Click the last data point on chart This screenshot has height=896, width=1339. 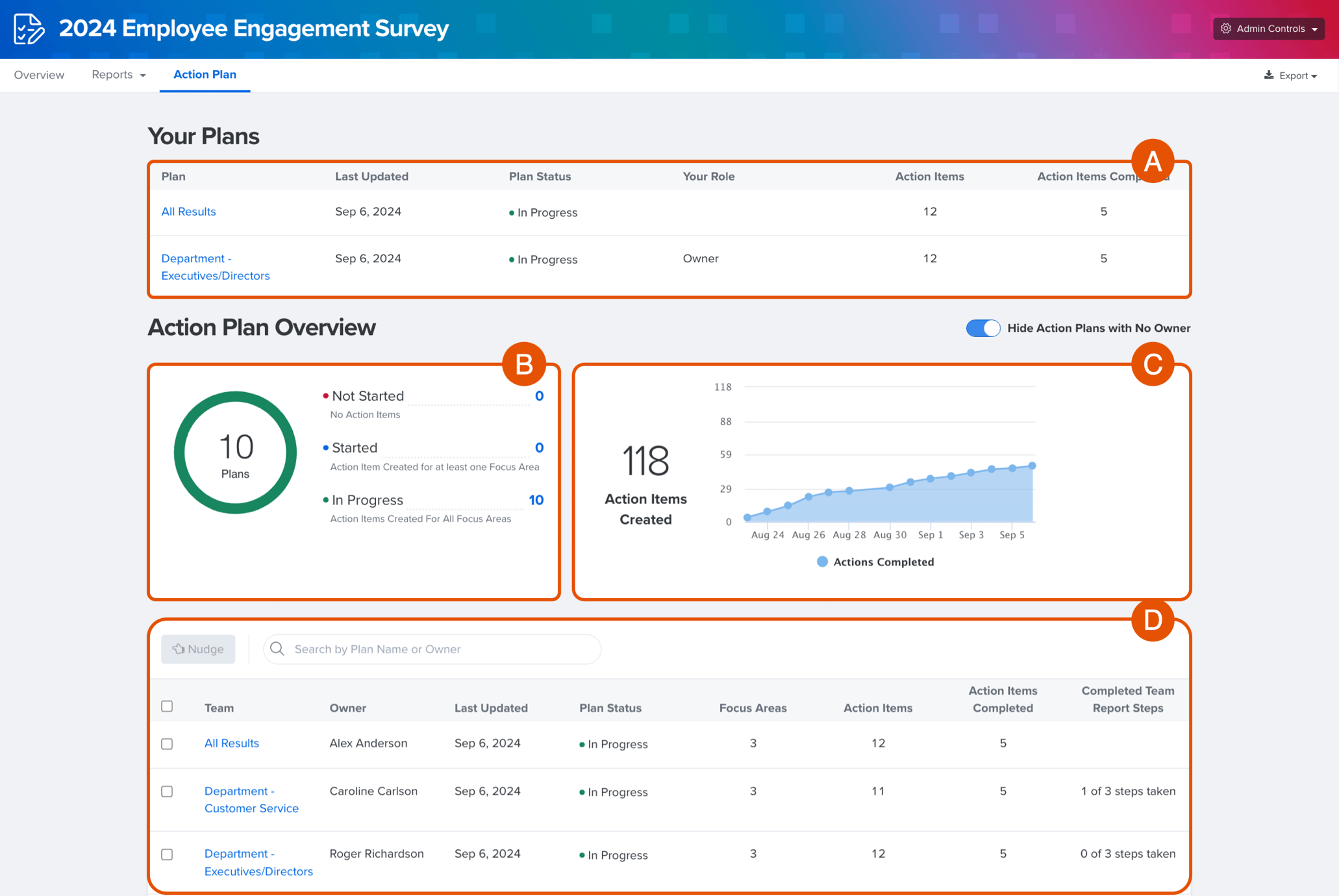tap(1032, 466)
